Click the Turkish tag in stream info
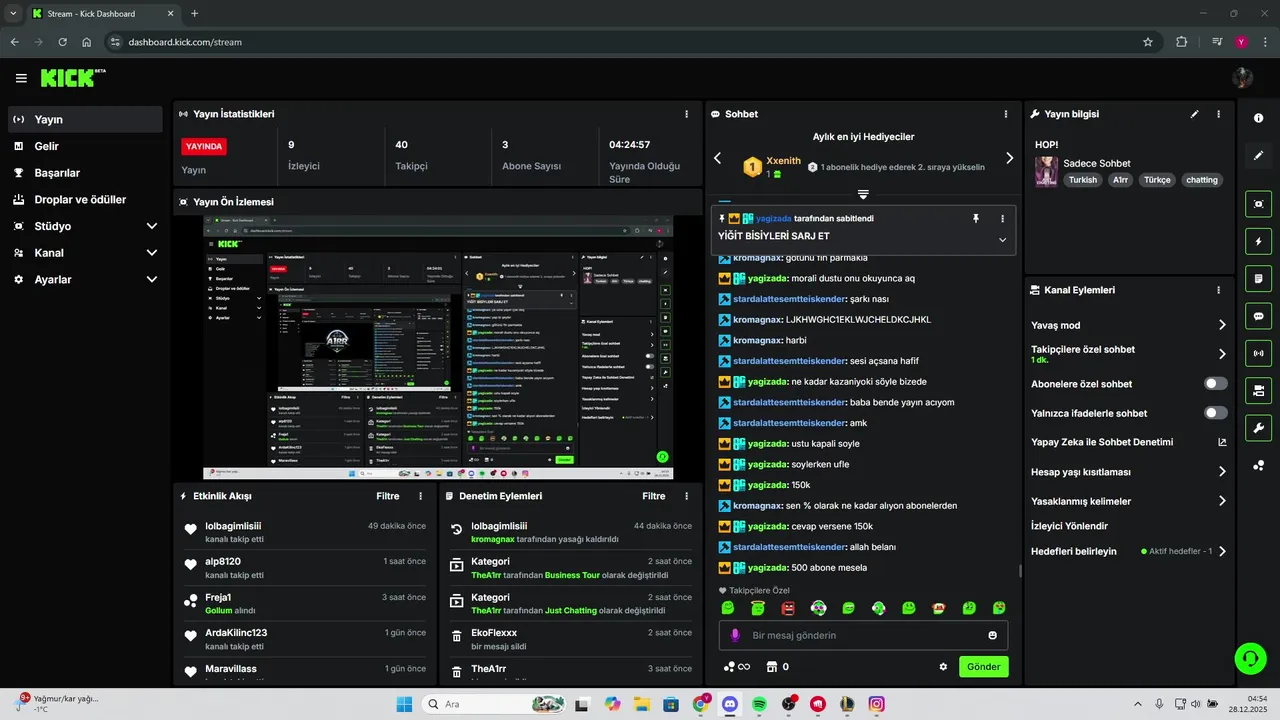This screenshot has height=720, width=1280. [x=1082, y=180]
